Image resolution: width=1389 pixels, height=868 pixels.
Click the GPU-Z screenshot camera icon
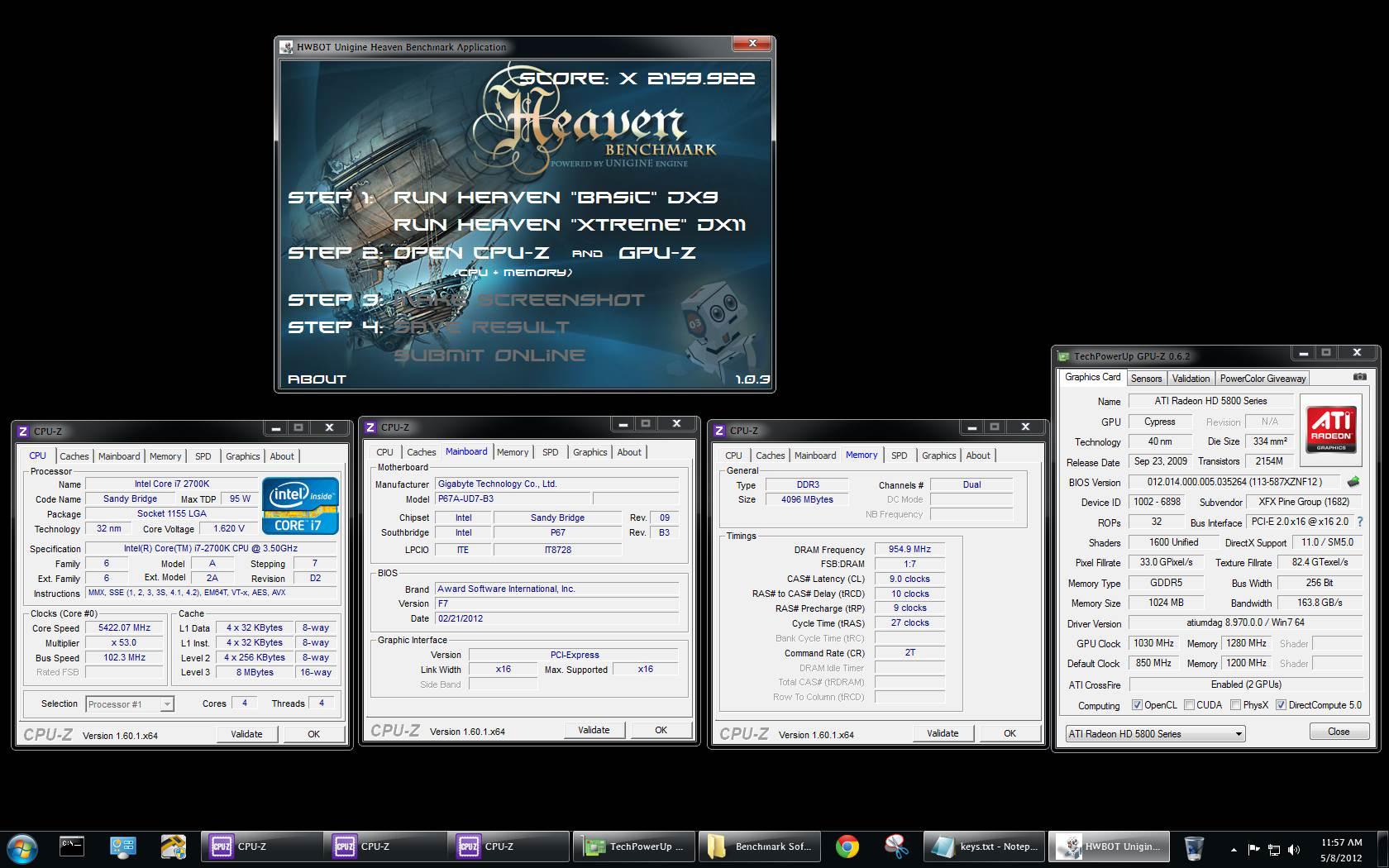1359,377
